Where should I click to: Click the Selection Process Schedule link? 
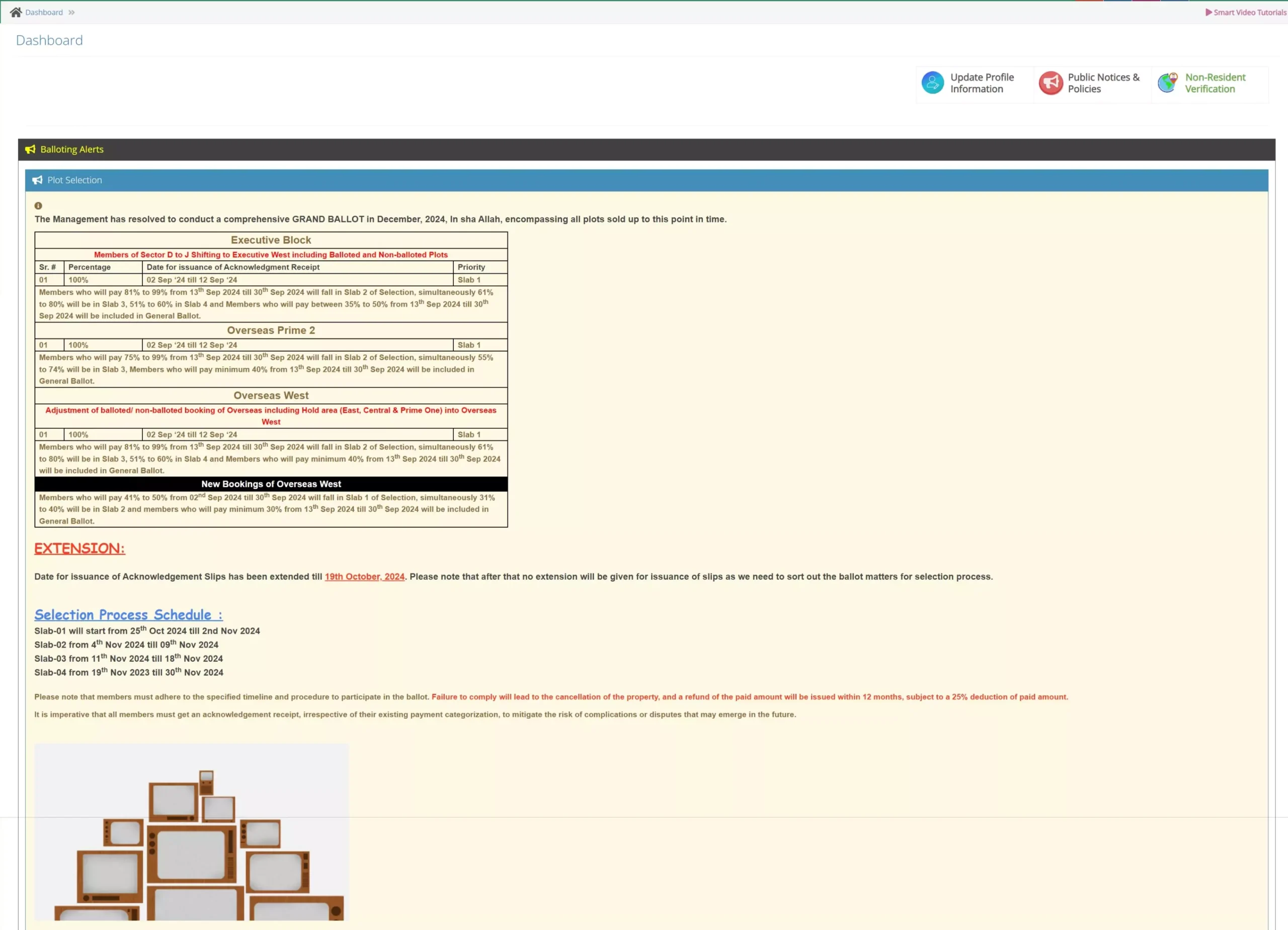pyautogui.click(x=128, y=614)
